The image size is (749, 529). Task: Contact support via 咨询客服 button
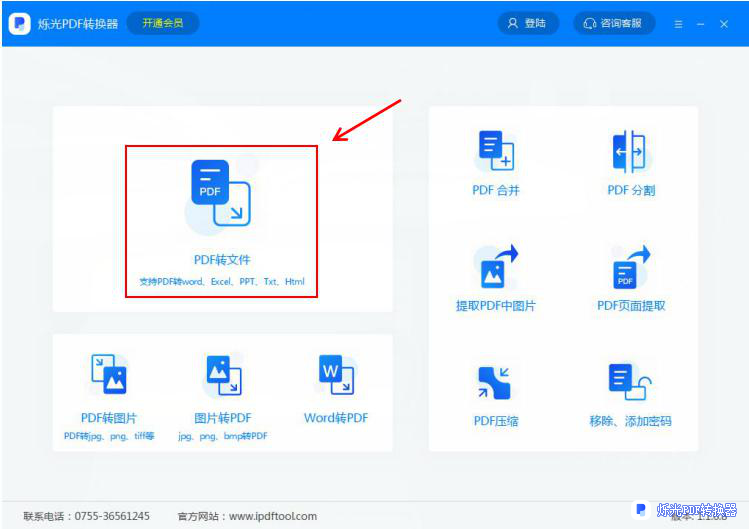613,23
